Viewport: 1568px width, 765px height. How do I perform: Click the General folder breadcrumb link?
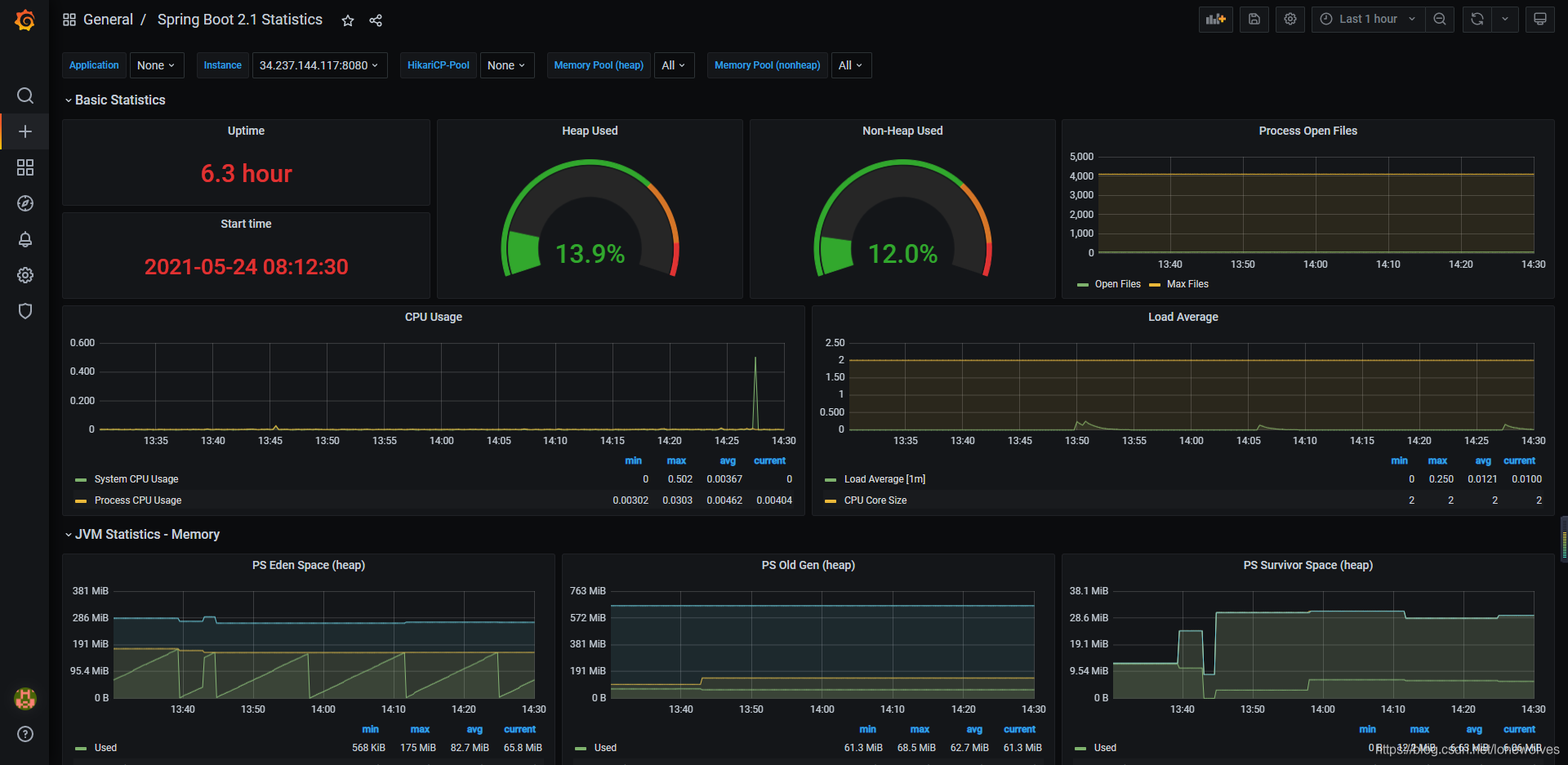click(108, 20)
